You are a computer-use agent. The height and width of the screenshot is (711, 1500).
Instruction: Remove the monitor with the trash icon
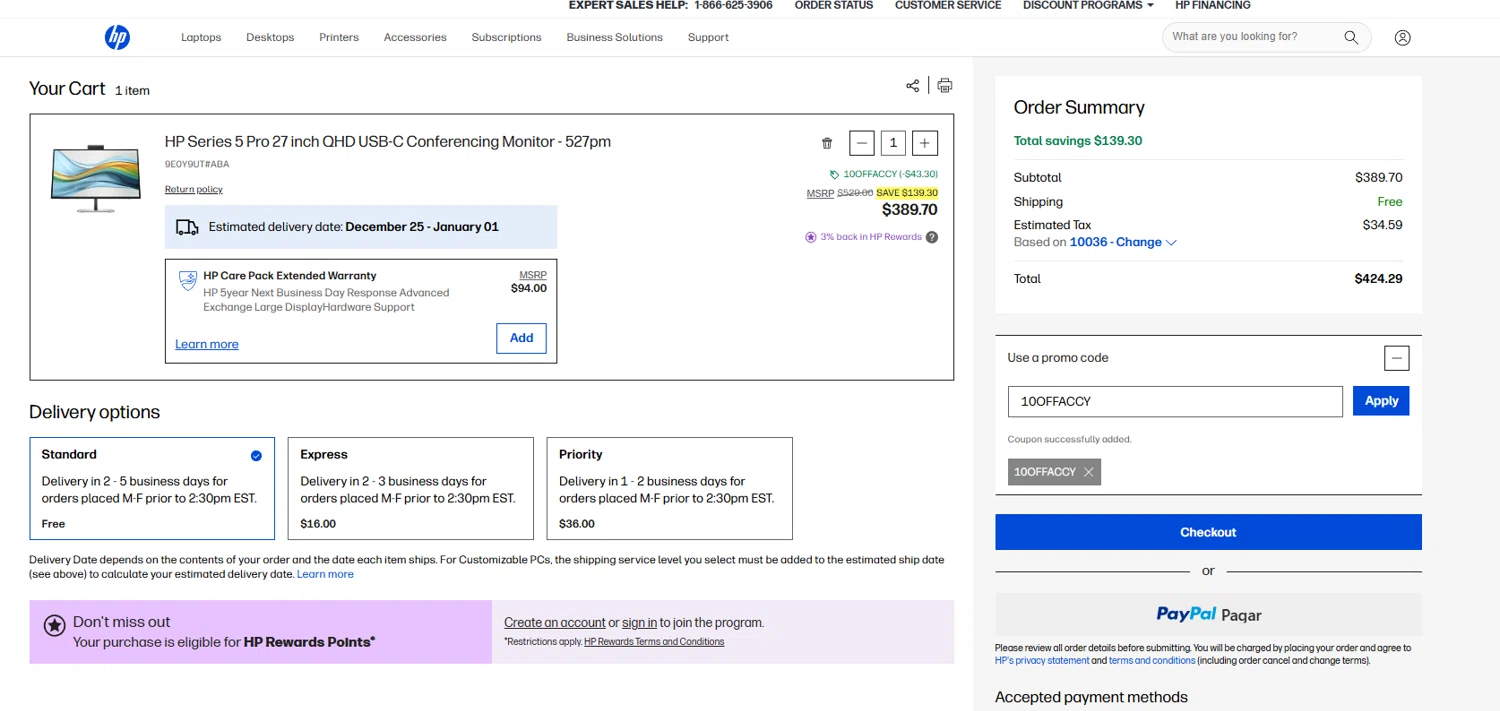(x=827, y=144)
